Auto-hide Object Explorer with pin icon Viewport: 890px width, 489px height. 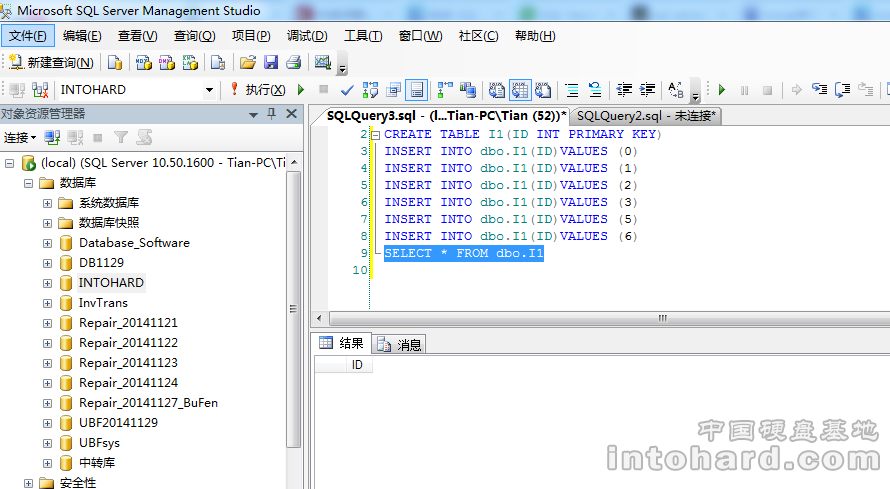(272, 114)
